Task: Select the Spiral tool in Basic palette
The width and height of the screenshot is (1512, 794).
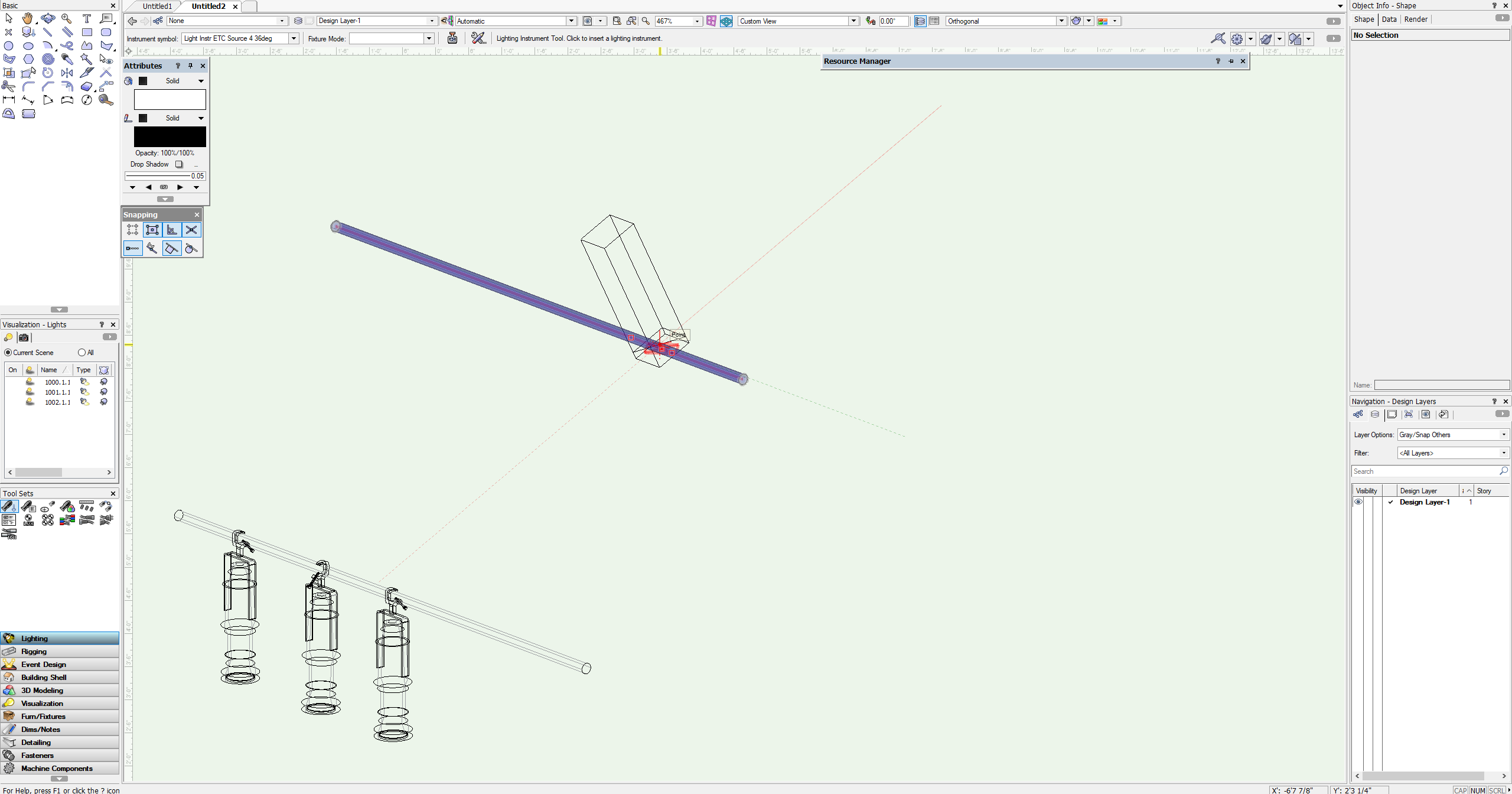Action: [48, 58]
